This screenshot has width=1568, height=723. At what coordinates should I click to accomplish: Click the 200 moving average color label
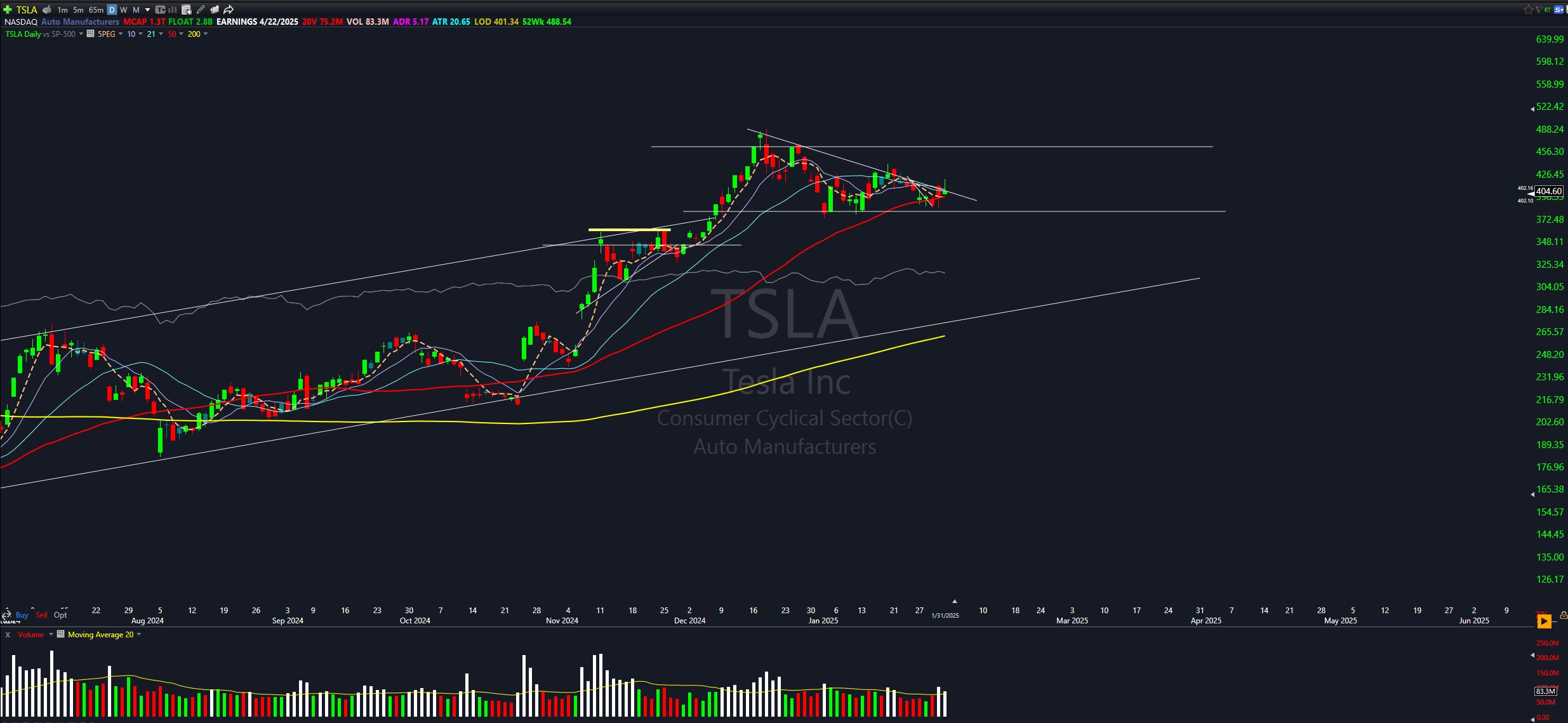coord(194,34)
